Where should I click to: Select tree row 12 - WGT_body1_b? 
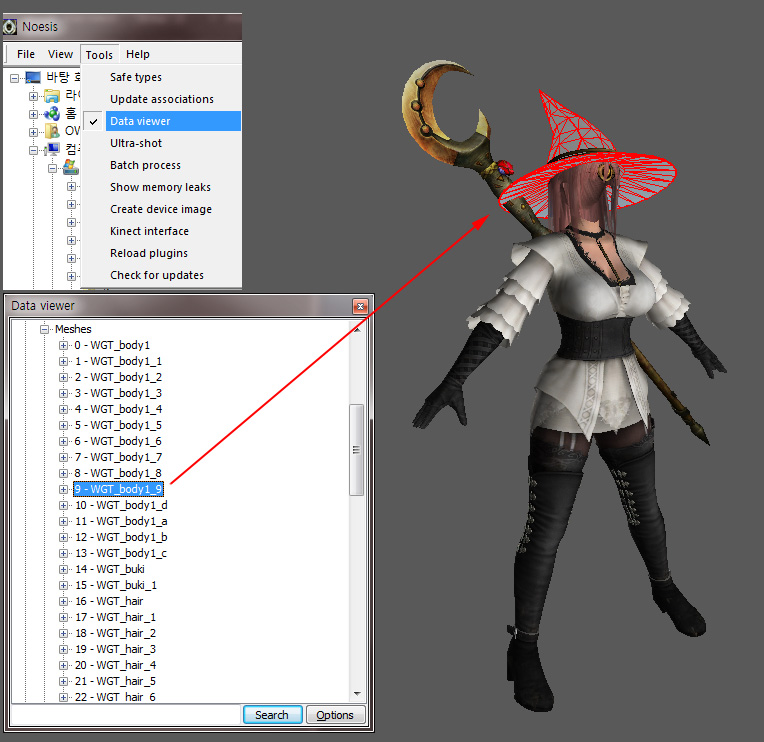(x=121, y=537)
